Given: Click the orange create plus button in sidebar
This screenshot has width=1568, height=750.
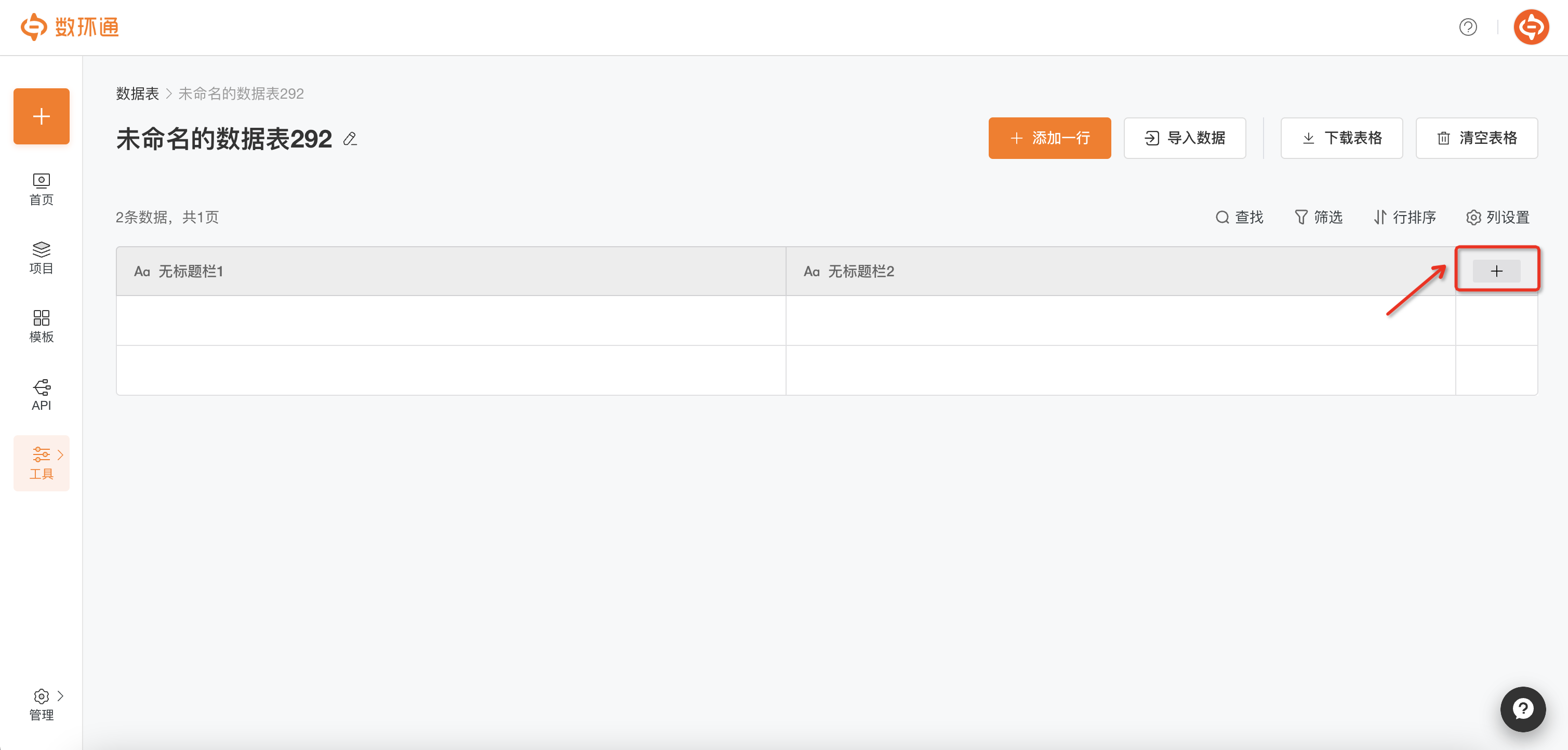Looking at the screenshot, I should tap(42, 116).
